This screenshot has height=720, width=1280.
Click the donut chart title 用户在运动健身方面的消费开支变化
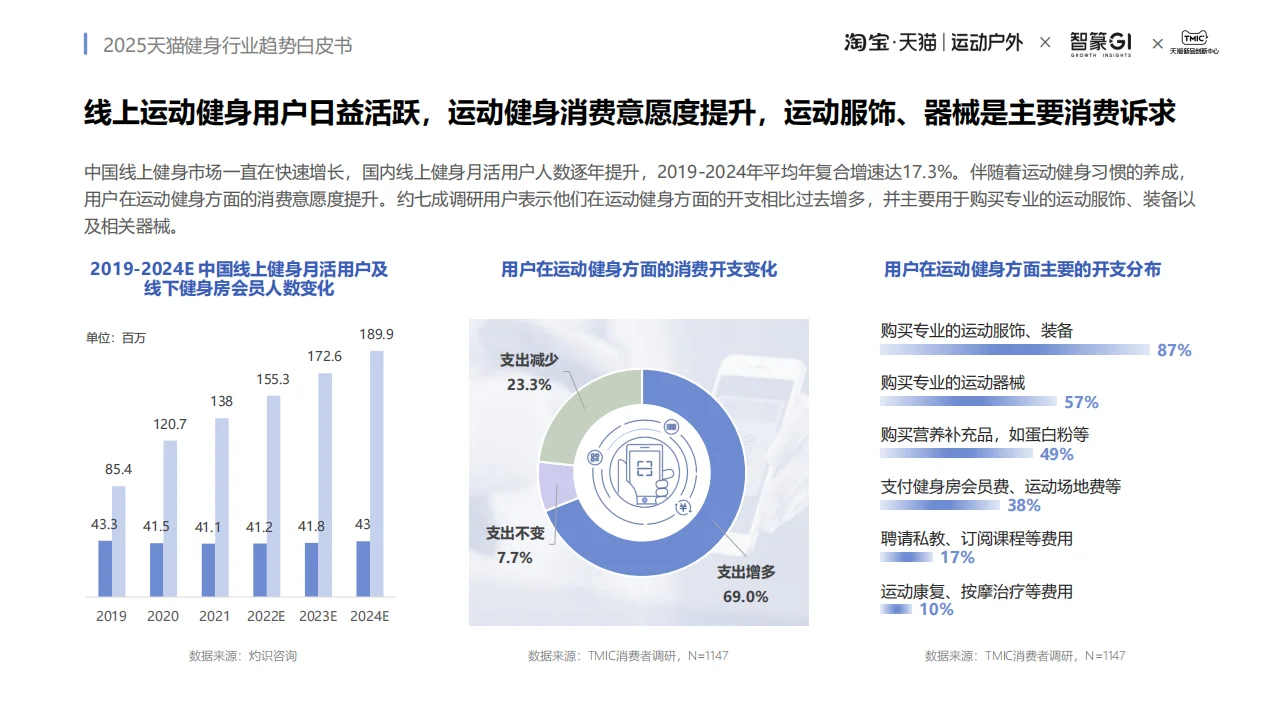tap(639, 269)
